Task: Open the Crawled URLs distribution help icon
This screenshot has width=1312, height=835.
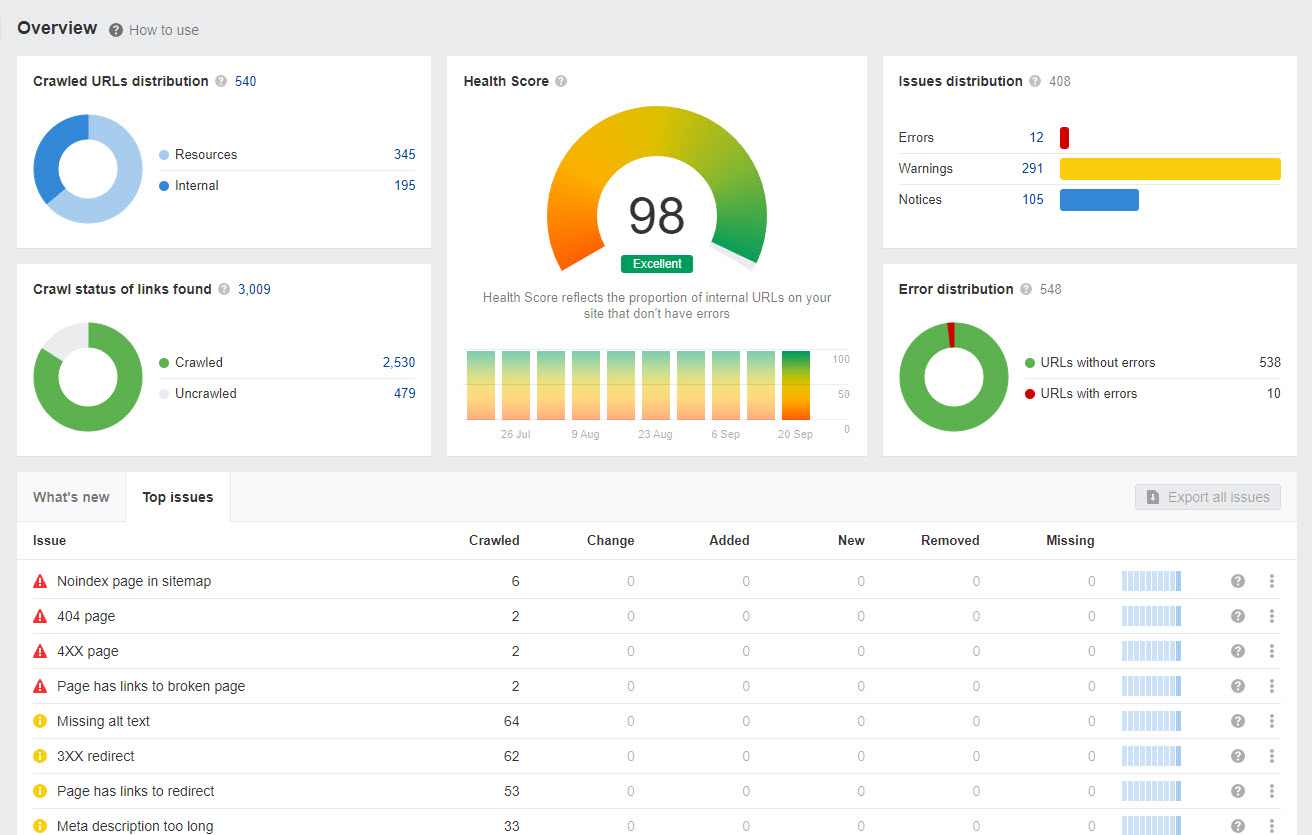Action: coord(221,81)
